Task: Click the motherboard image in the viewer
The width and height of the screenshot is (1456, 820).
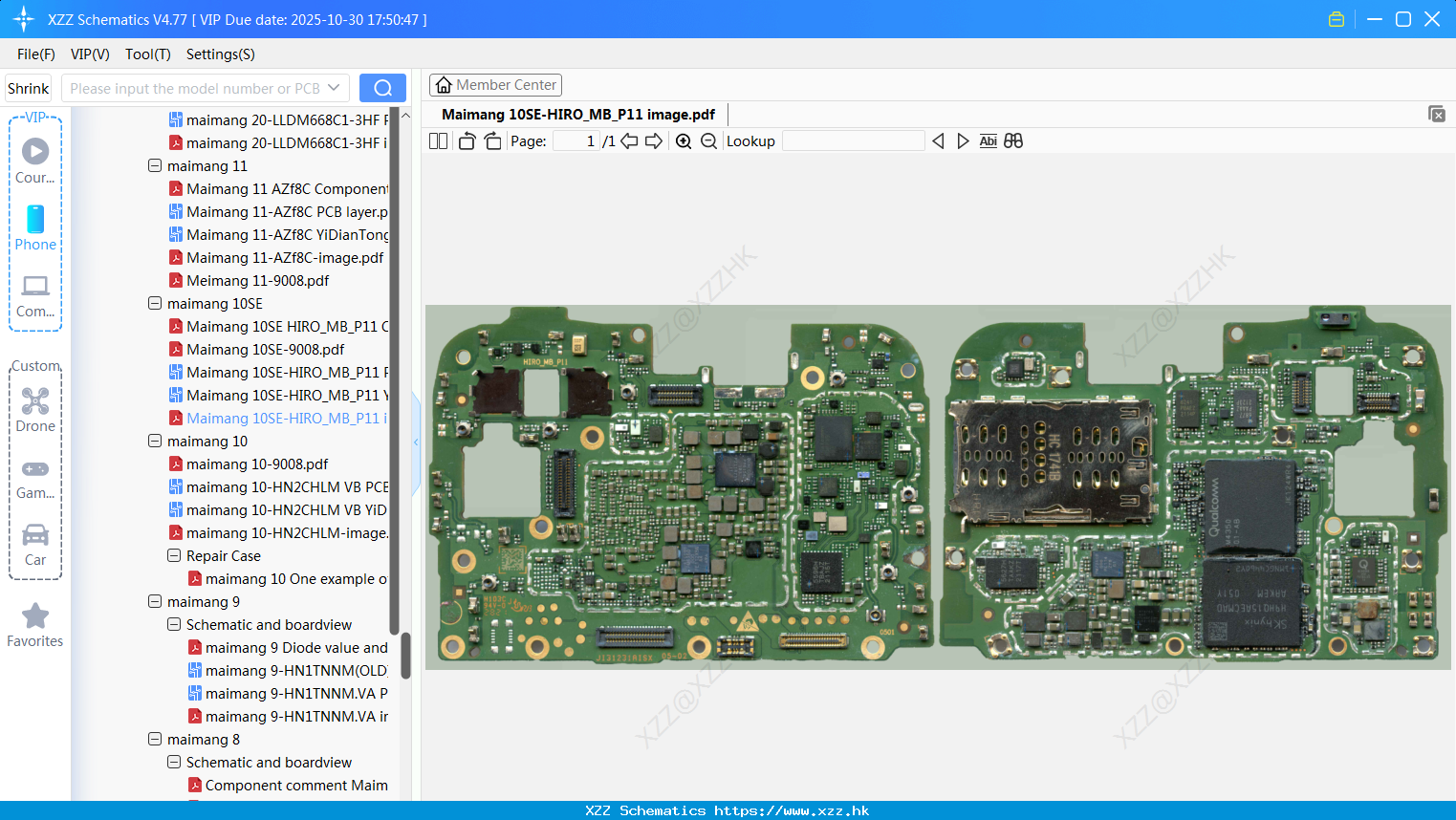Action: 938,486
